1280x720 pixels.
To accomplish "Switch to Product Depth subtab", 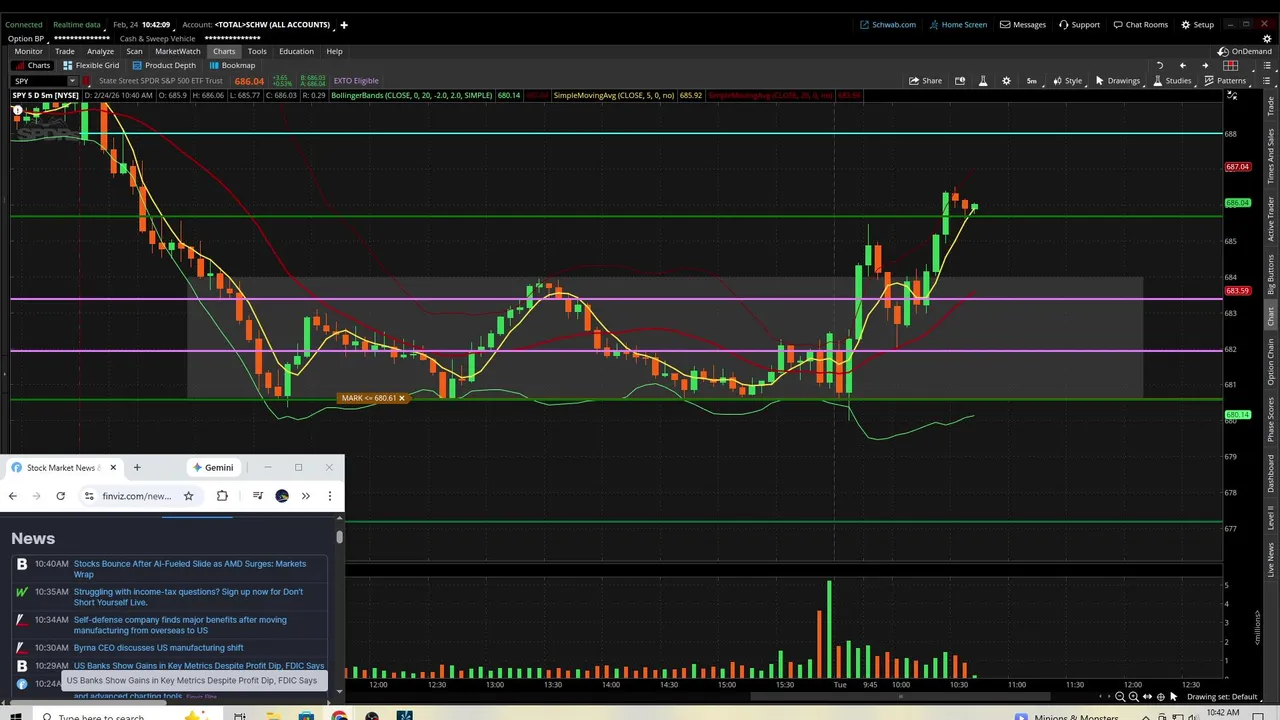I will (164, 66).
